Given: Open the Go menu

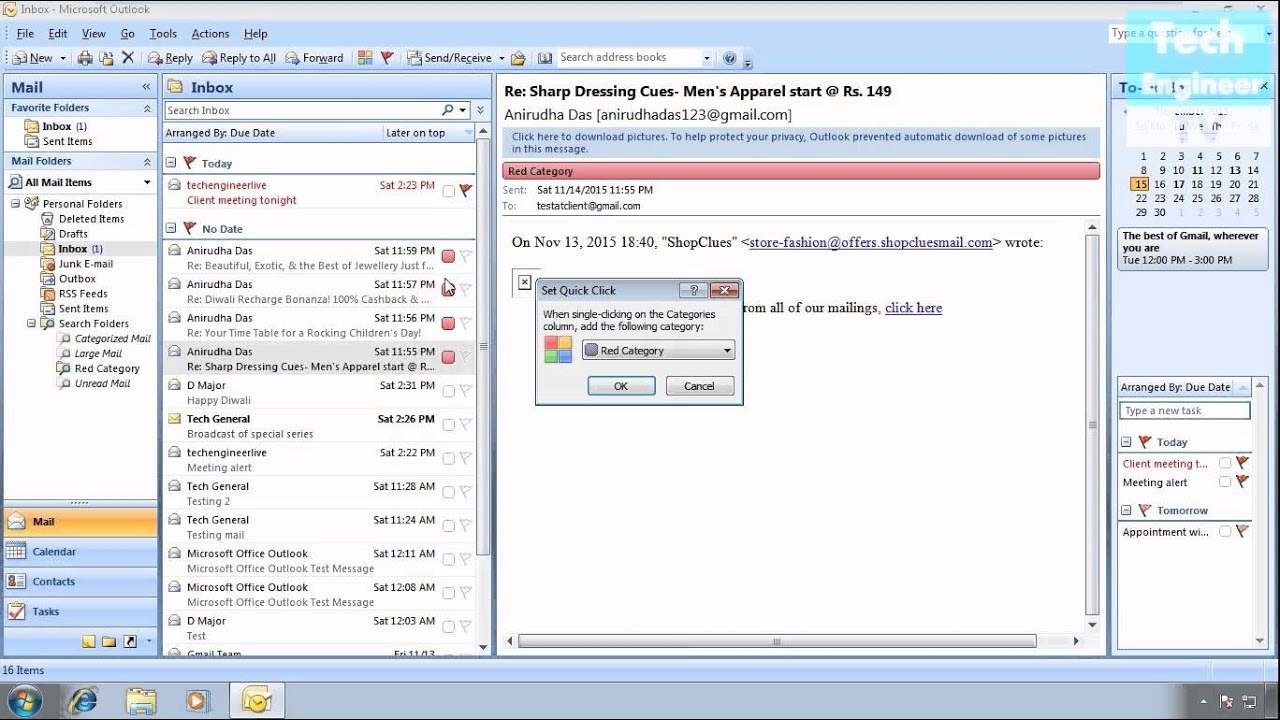Looking at the screenshot, I should pyautogui.click(x=128, y=33).
